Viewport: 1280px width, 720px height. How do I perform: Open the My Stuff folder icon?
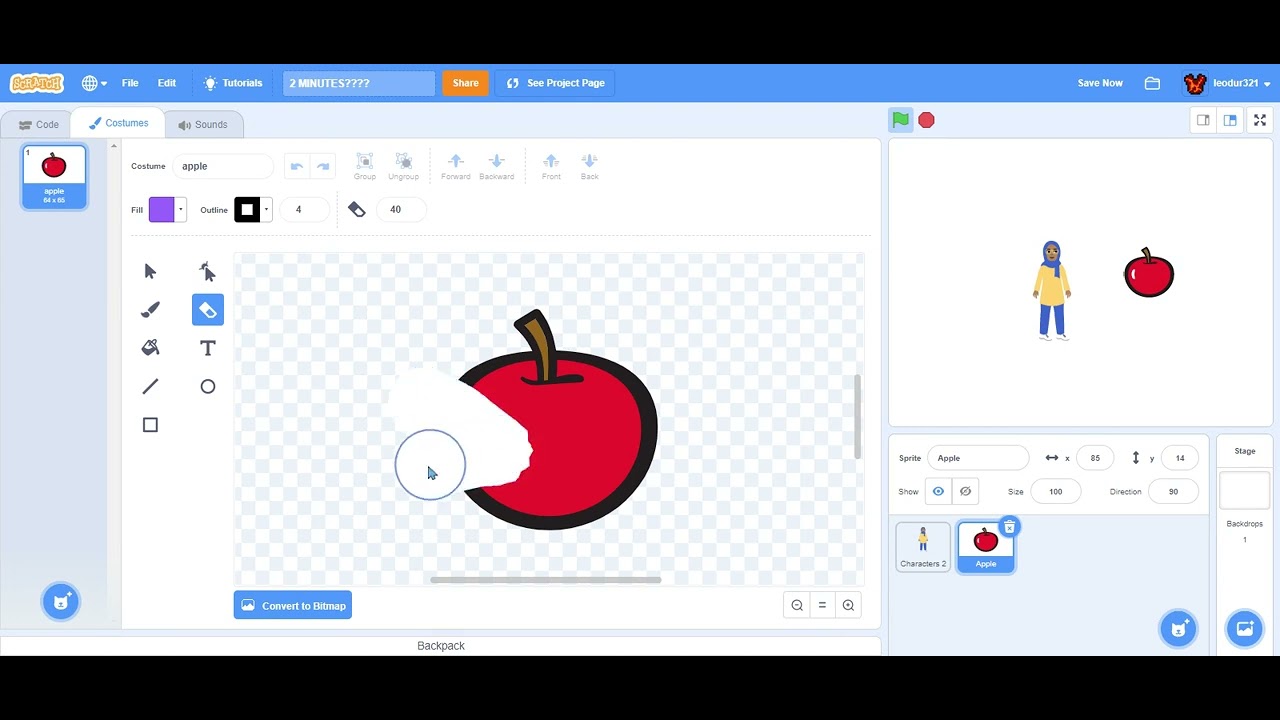1152,83
